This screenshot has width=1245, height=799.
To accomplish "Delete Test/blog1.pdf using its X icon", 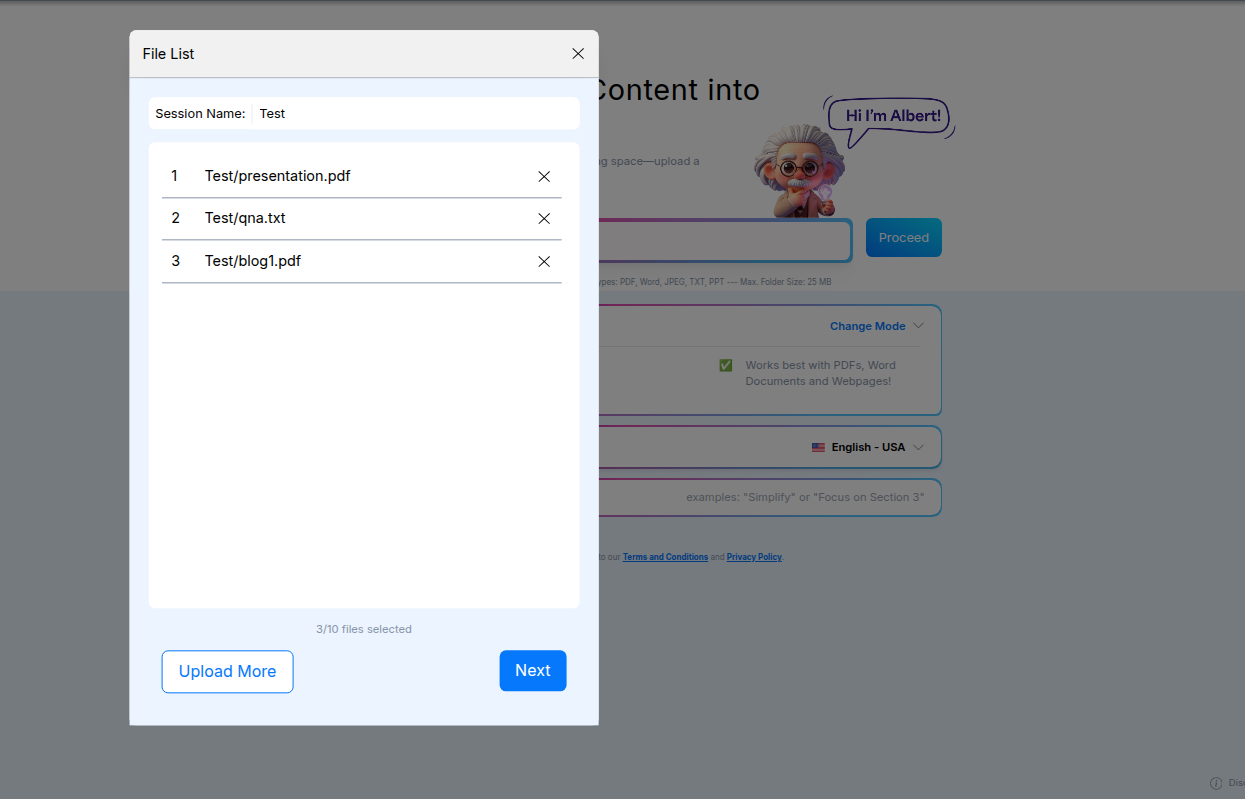I will tap(544, 262).
